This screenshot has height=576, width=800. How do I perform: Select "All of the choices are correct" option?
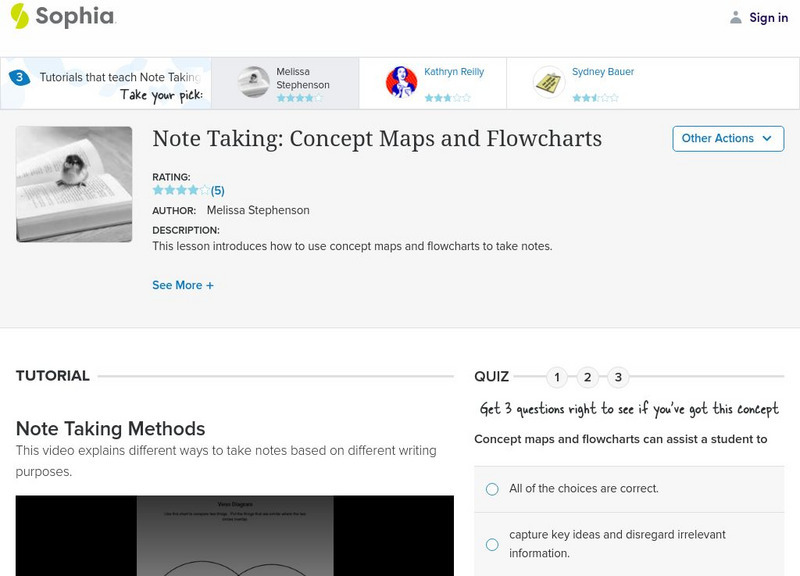pos(492,489)
